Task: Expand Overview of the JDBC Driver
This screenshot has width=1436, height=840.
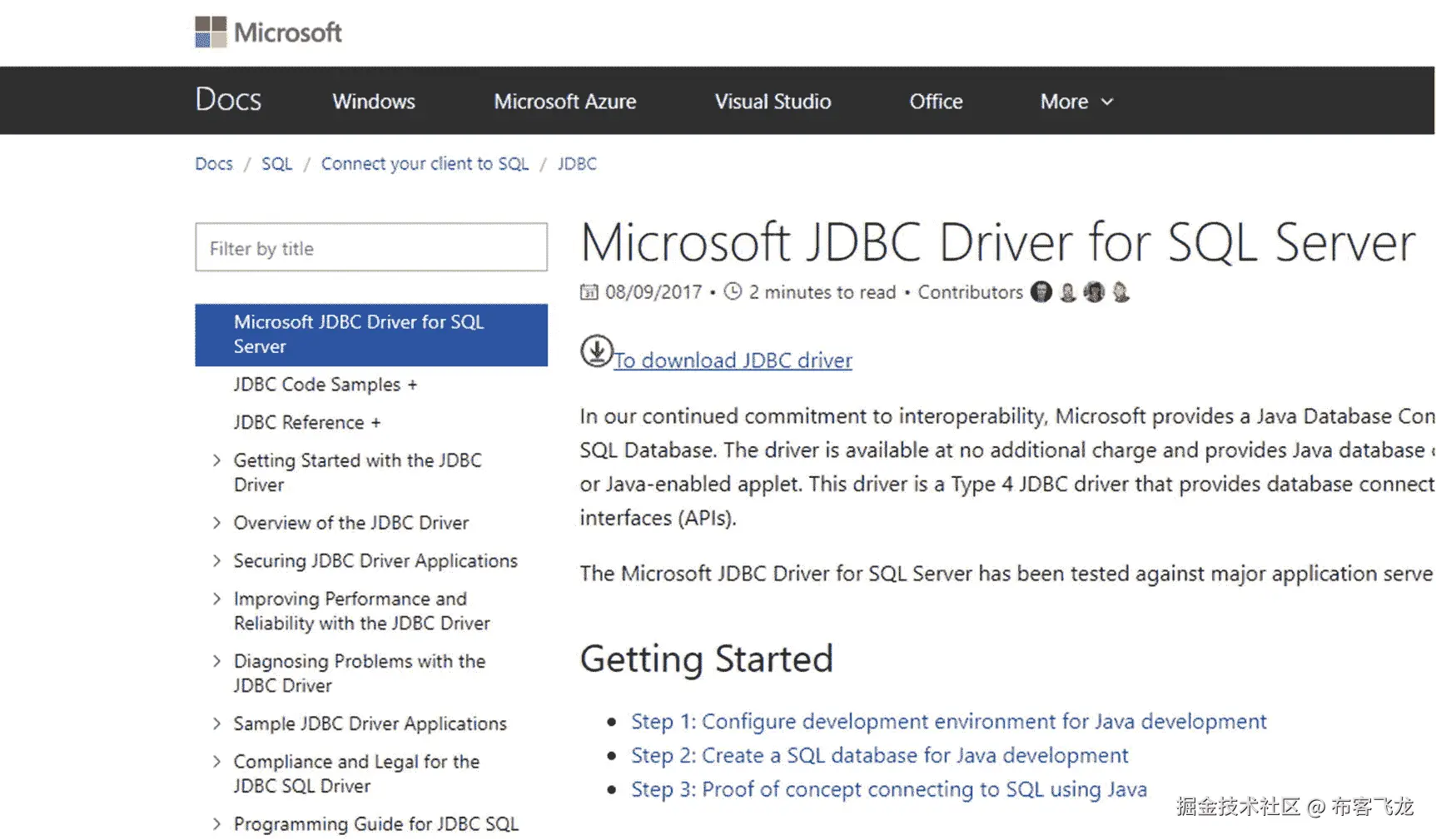Action: [x=217, y=522]
